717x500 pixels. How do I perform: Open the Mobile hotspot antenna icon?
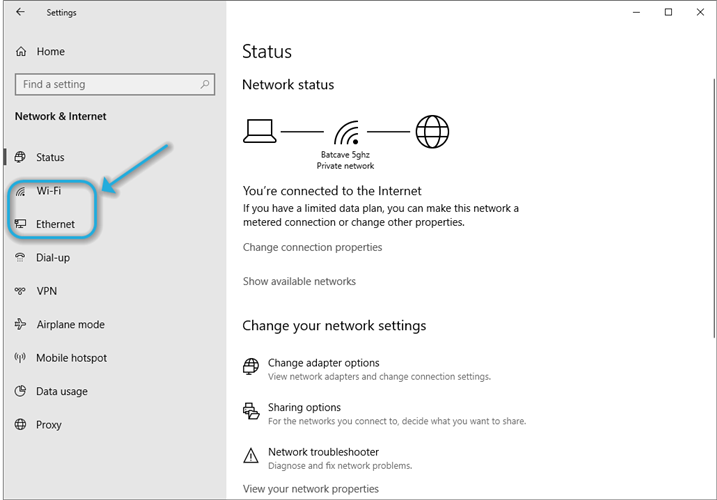[x=20, y=357]
